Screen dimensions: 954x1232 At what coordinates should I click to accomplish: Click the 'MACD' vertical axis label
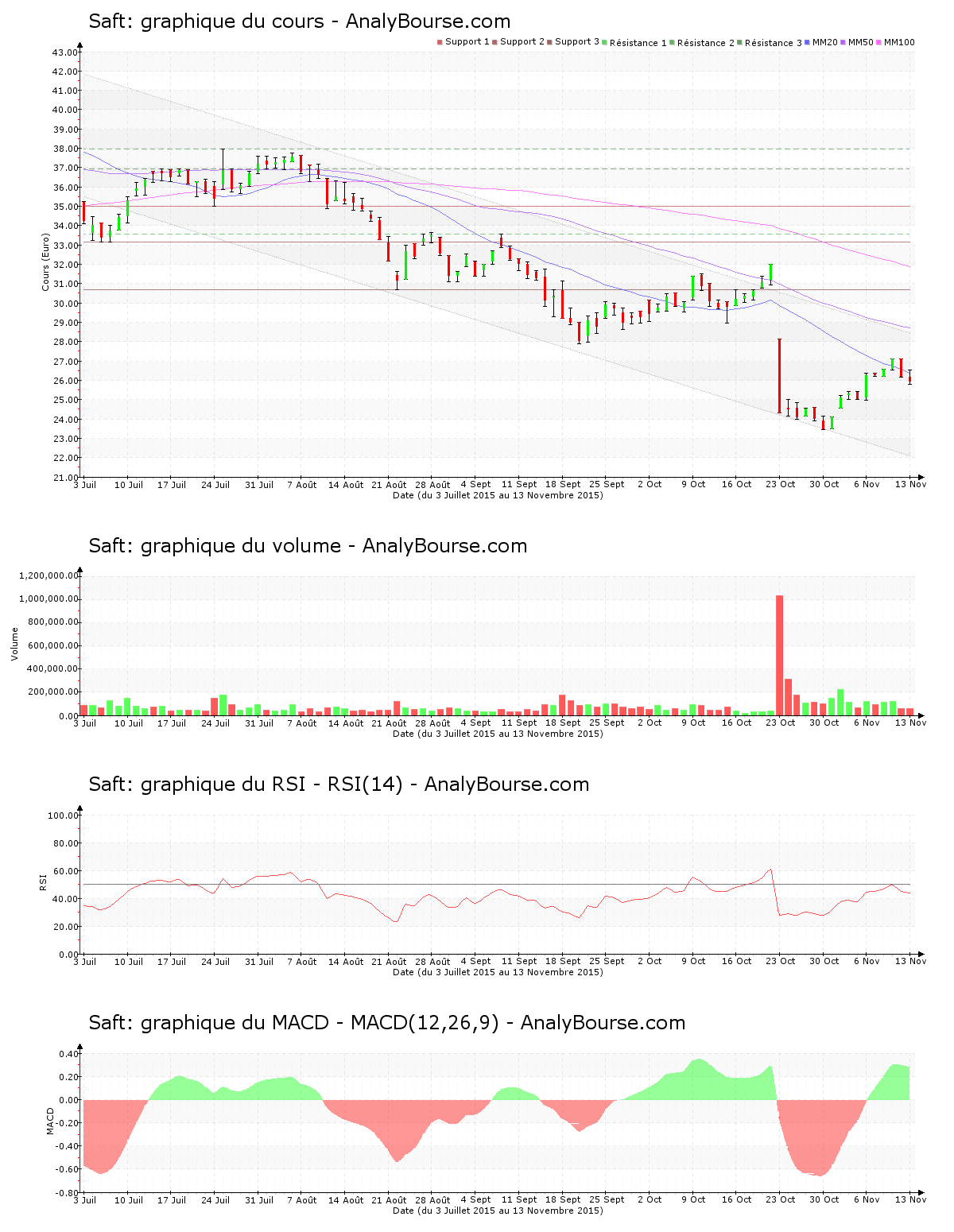point(50,1121)
